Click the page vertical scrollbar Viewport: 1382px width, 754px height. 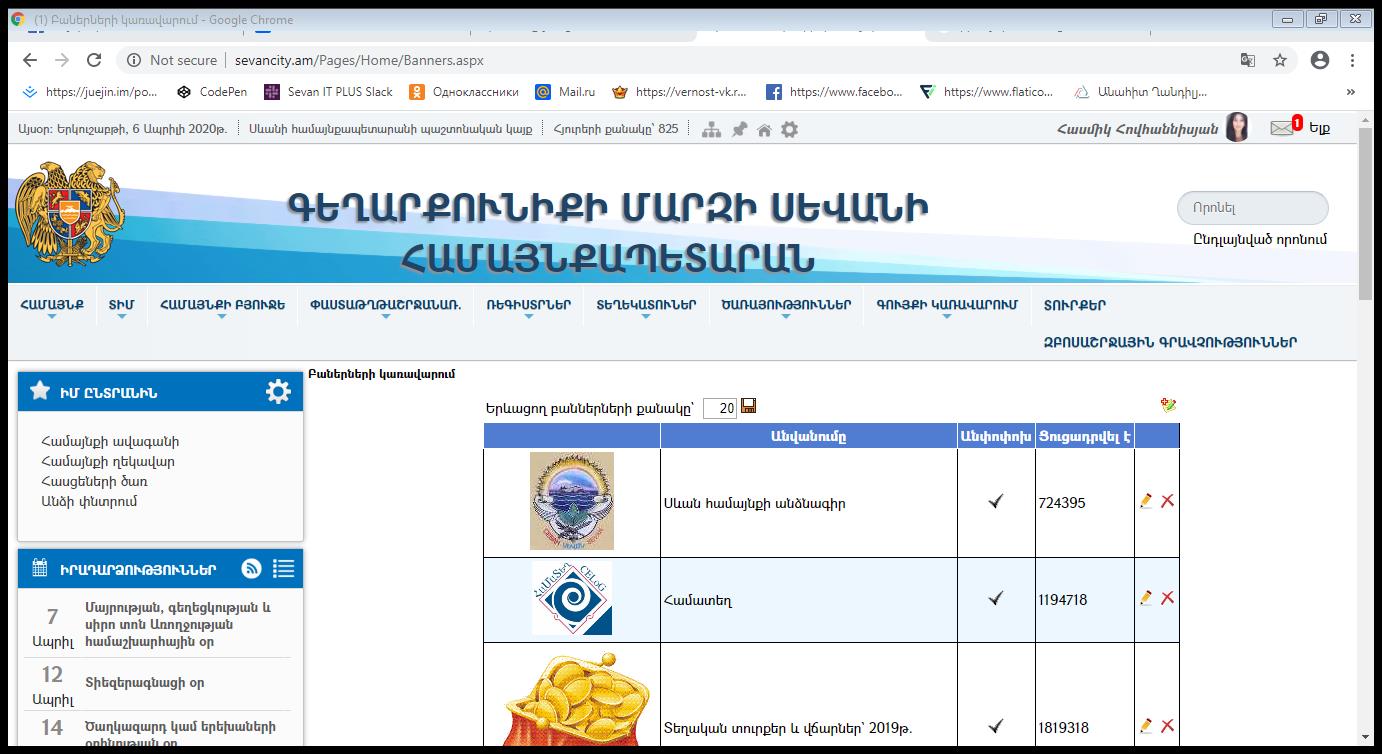point(1365,214)
